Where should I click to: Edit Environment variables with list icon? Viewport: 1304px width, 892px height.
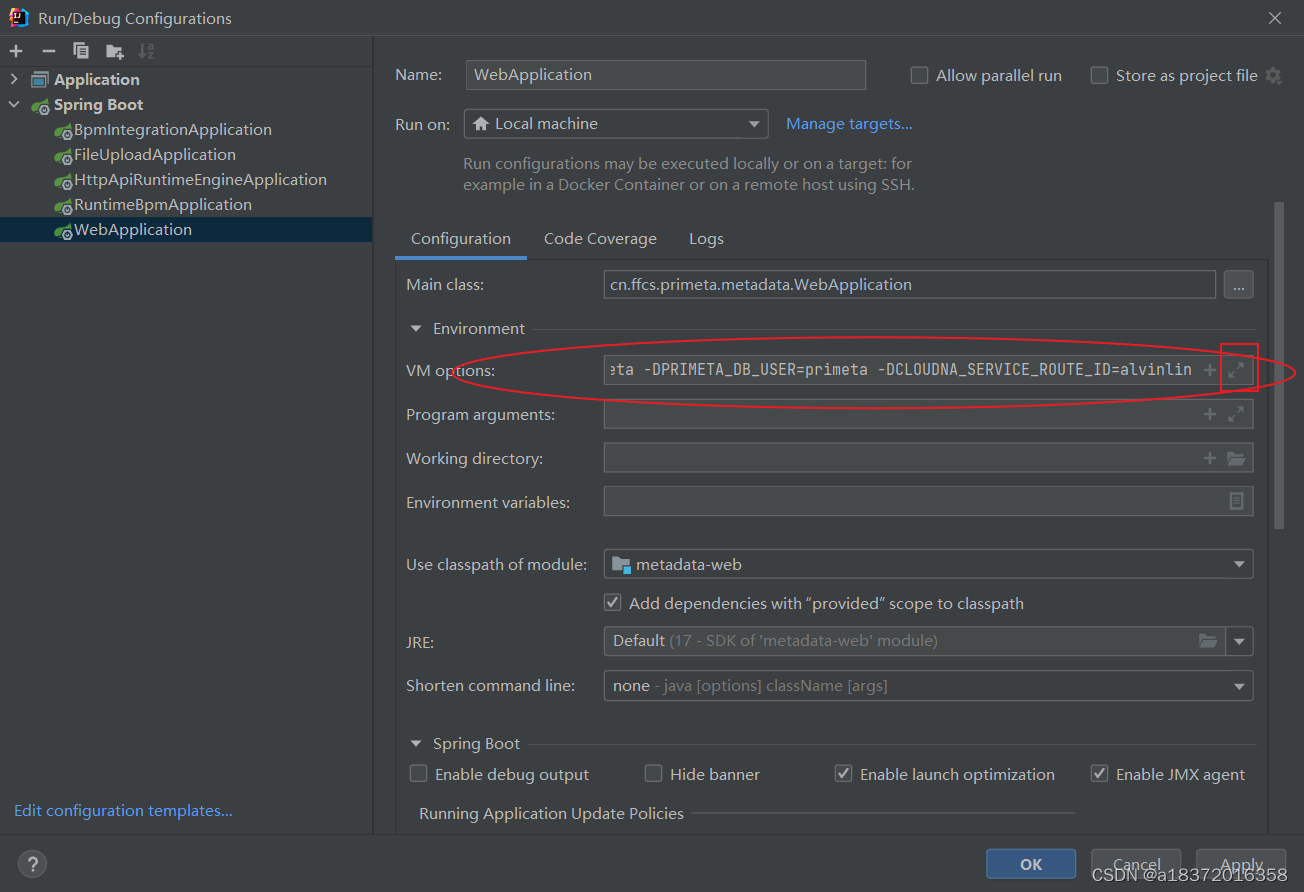click(x=1236, y=501)
